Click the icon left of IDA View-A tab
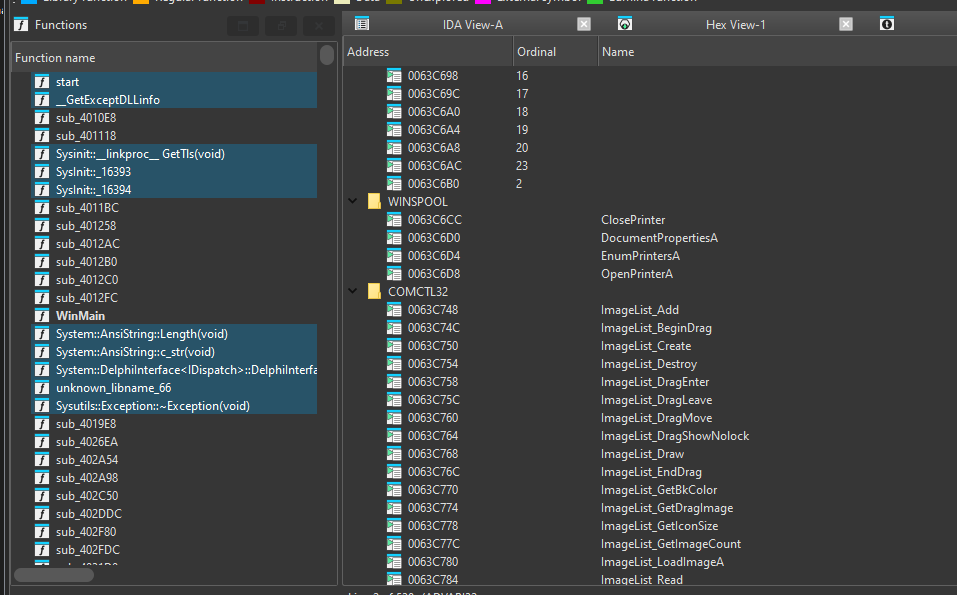957x595 pixels. pyautogui.click(x=361, y=24)
